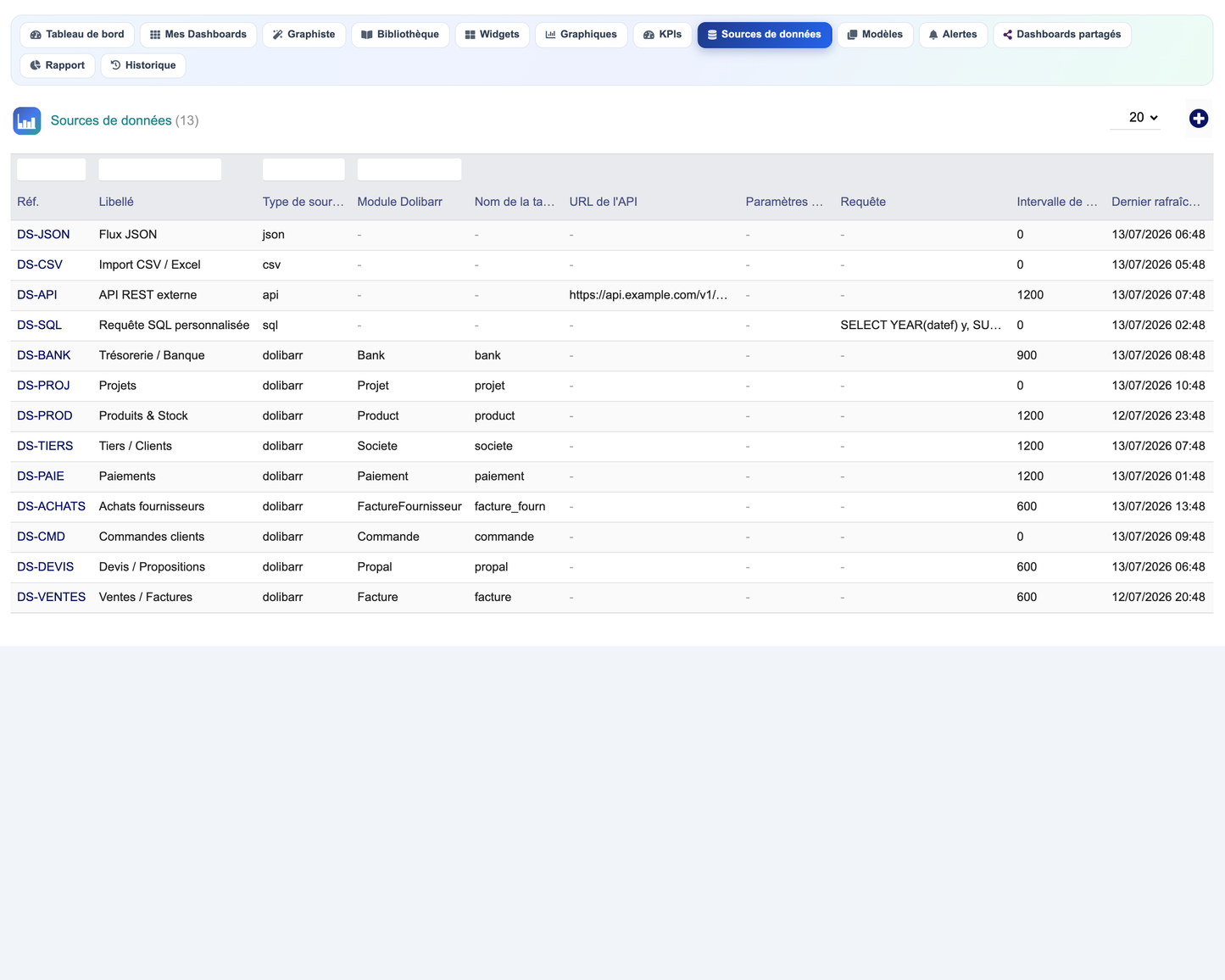The height and width of the screenshot is (980, 1225).
Task: Click the 'Propal' module cell
Action: pyautogui.click(x=375, y=567)
